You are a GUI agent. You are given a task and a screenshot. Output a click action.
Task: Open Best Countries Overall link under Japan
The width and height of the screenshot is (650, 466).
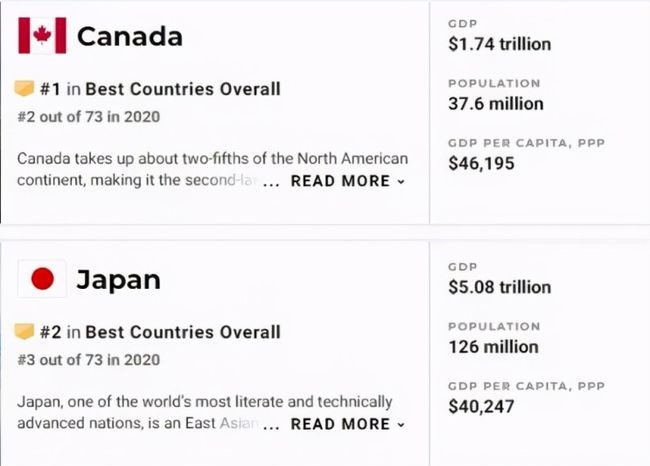click(x=183, y=332)
